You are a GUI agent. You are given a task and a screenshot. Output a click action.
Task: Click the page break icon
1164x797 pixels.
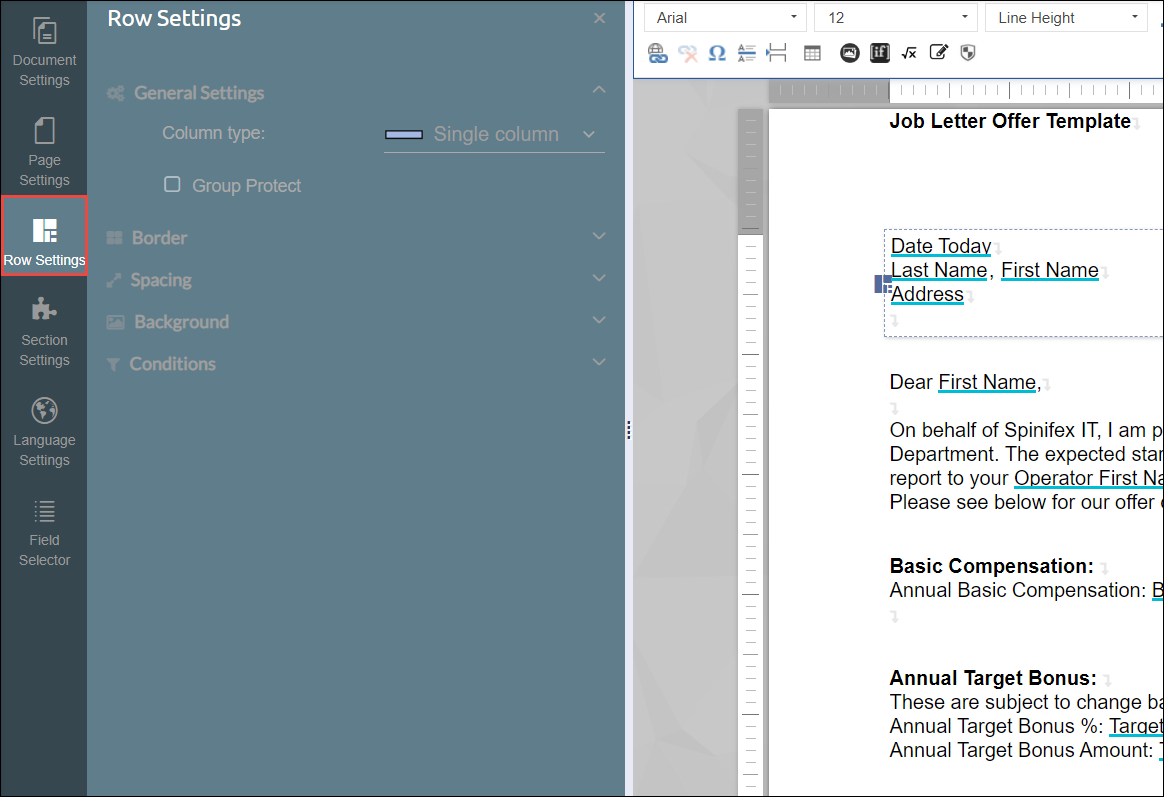tap(777, 53)
